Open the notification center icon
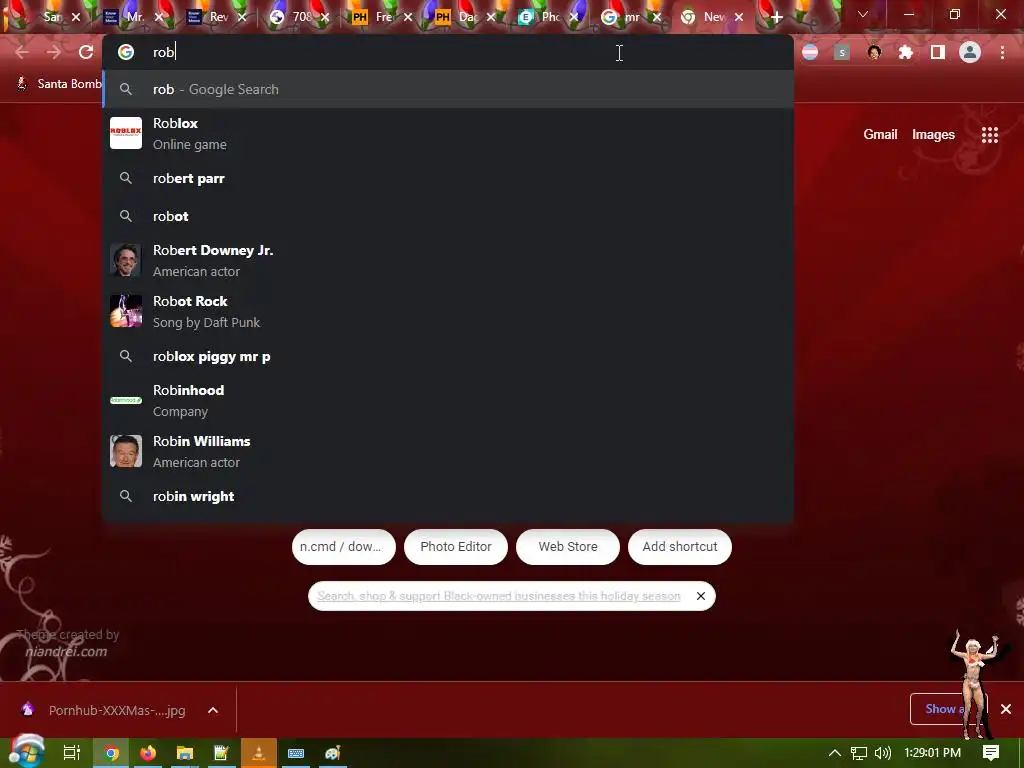Screen dimensions: 1024x768 [991, 753]
